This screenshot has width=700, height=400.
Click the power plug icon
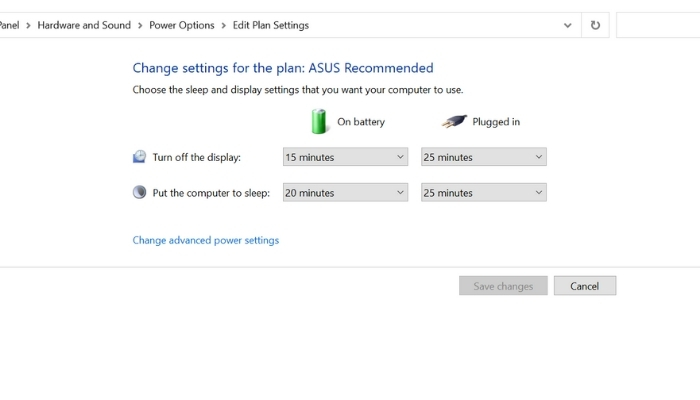coord(454,121)
